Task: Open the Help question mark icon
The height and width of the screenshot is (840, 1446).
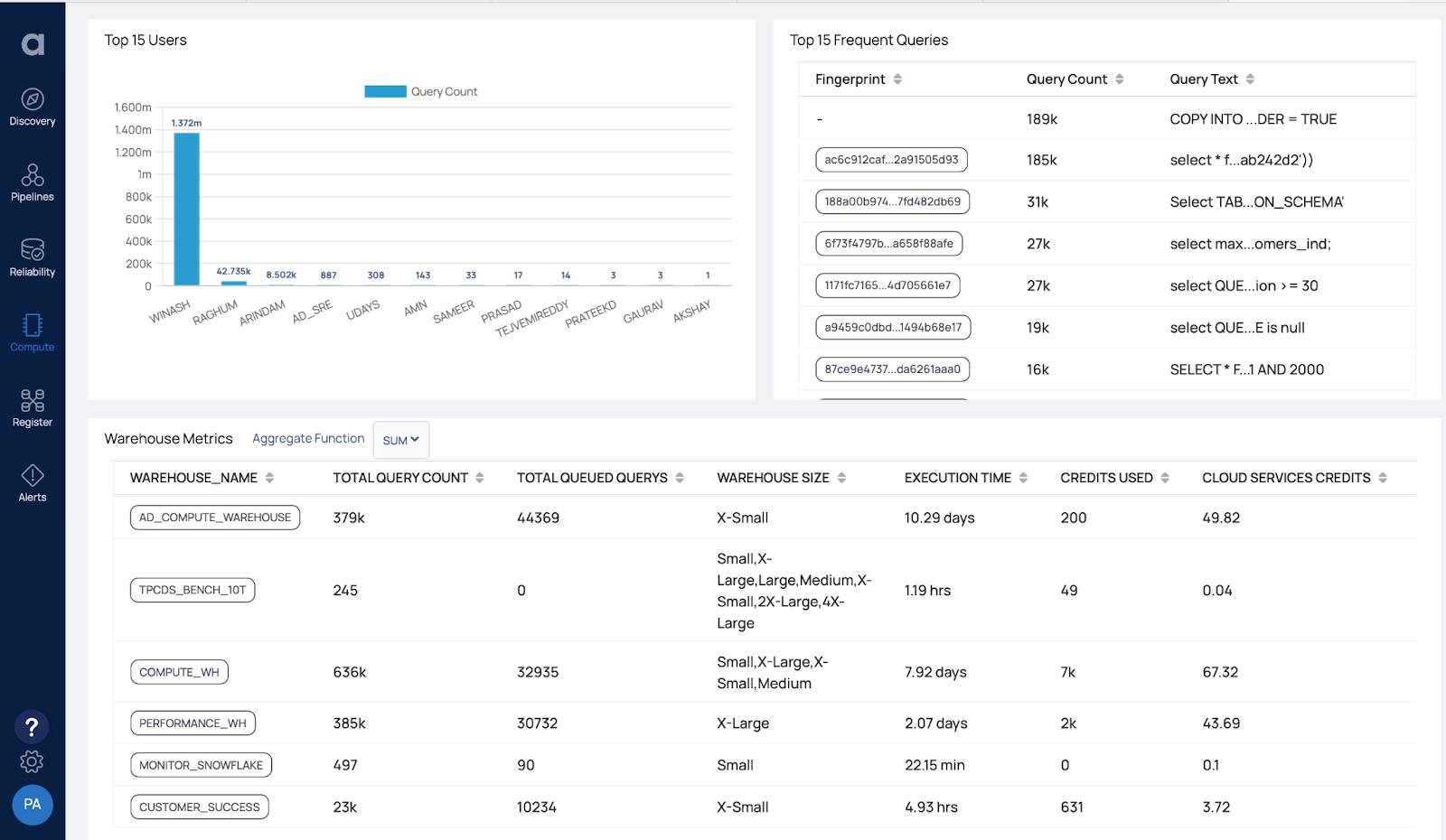Action: pos(32,725)
